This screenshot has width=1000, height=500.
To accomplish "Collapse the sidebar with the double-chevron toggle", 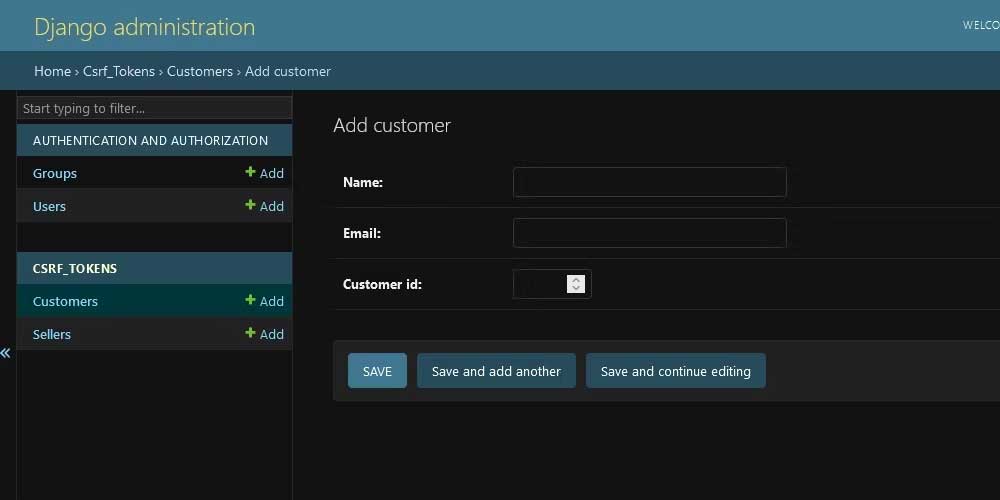I will [6, 353].
